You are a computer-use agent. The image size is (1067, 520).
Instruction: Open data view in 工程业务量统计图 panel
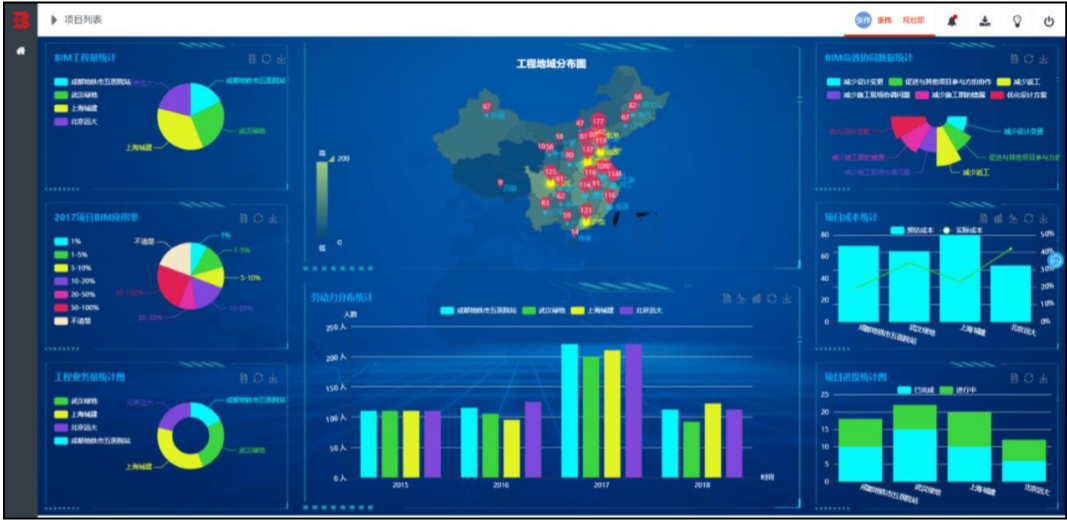point(244,378)
